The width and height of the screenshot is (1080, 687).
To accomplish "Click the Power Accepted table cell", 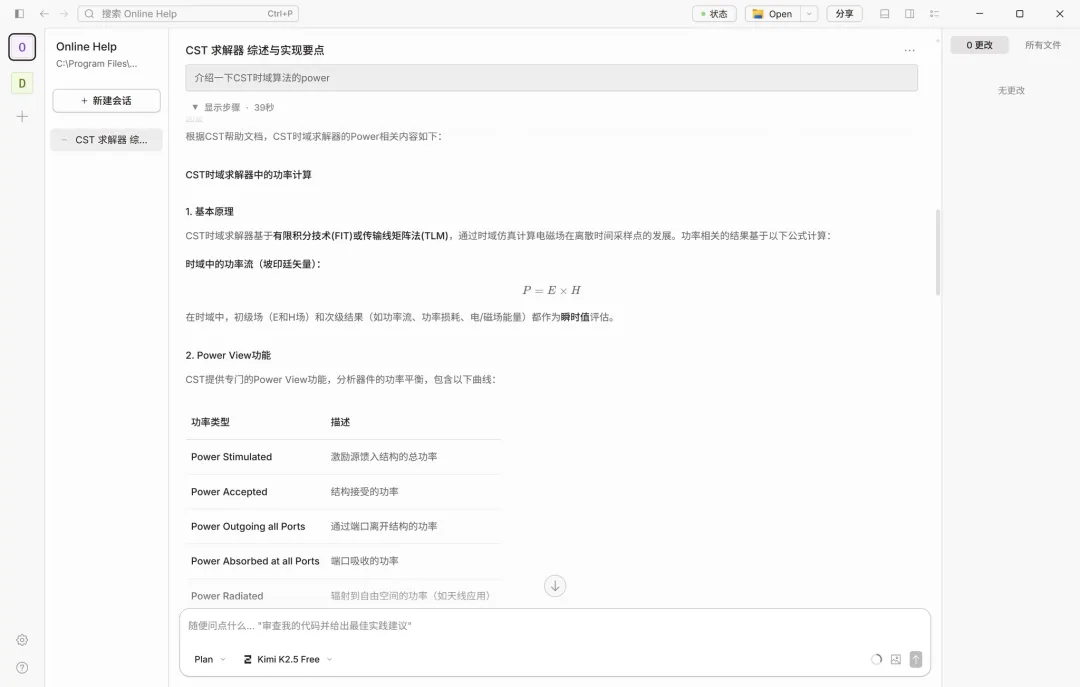I will (x=229, y=492).
